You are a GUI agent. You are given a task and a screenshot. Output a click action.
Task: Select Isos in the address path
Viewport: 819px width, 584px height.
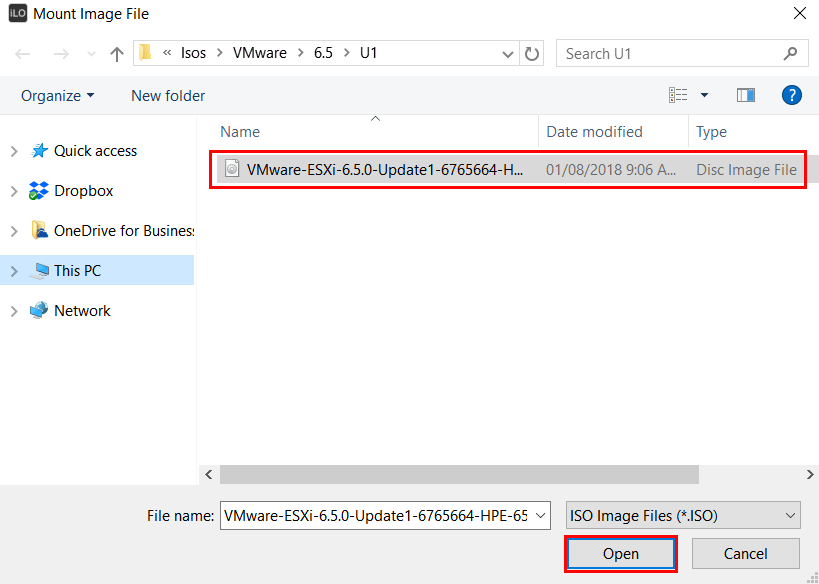[193, 53]
